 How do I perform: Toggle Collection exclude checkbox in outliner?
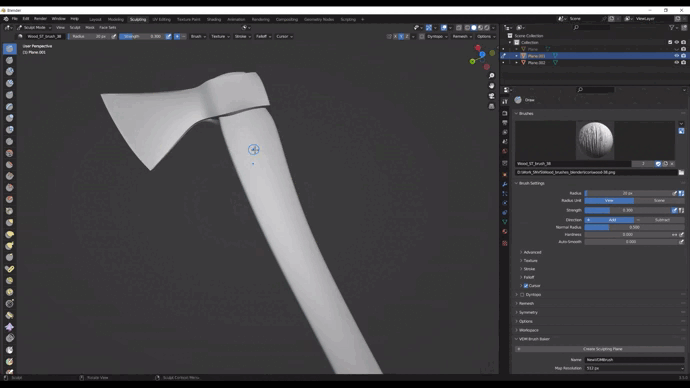(670, 42)
